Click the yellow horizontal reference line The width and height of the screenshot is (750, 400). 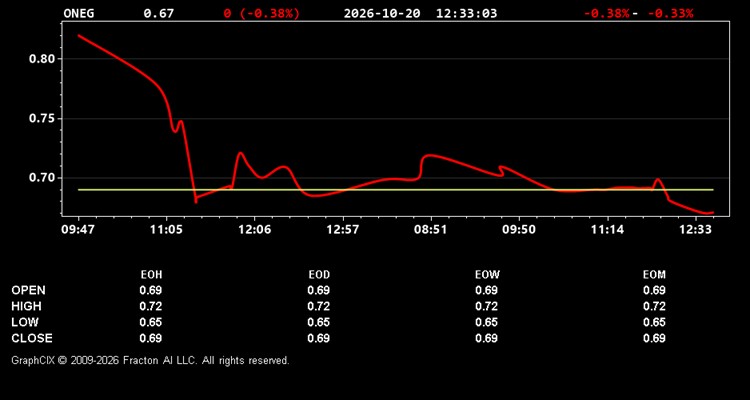coord(396,190)
